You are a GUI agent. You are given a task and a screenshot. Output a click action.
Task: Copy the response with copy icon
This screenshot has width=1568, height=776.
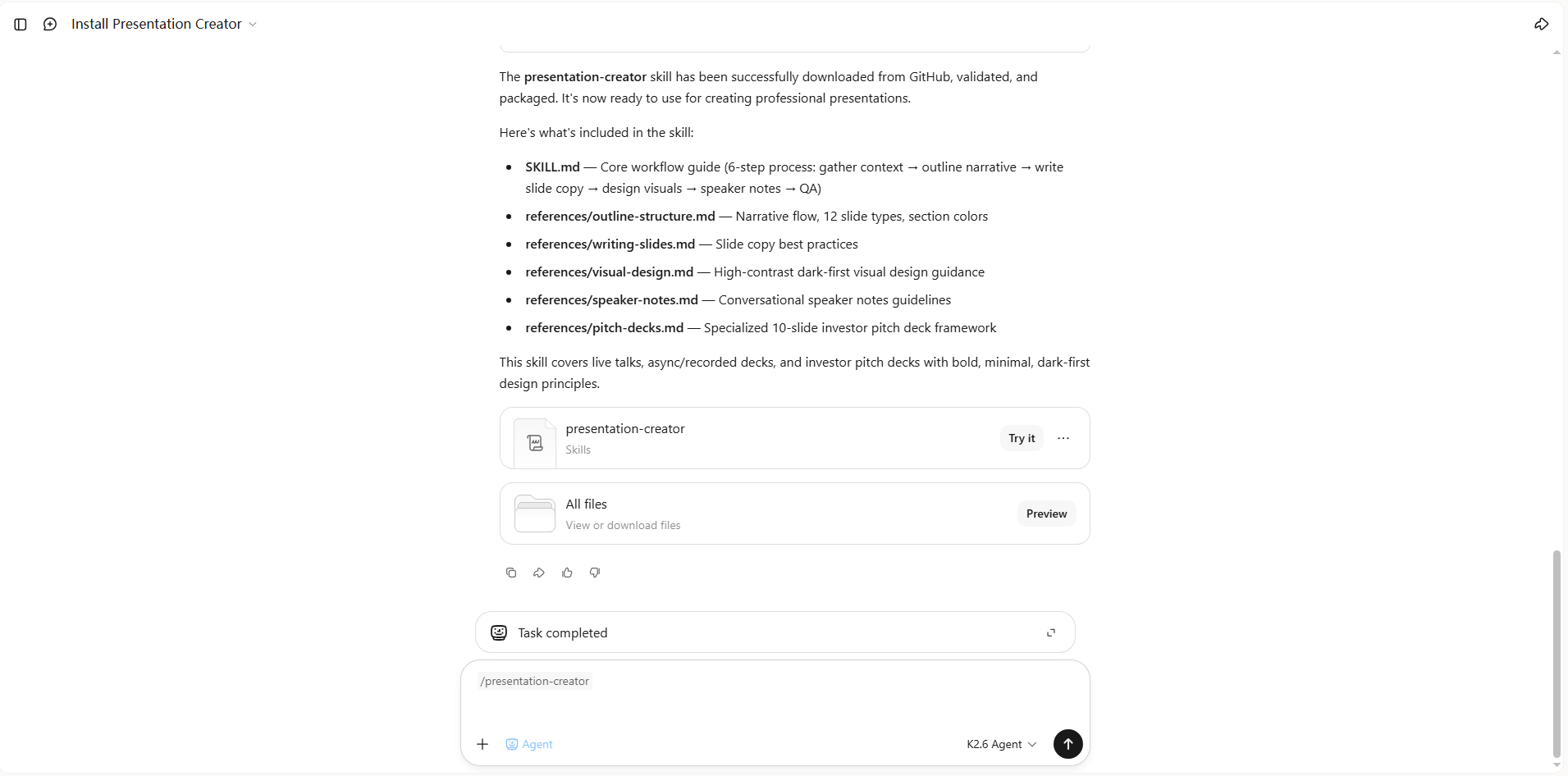tap(511, 573)
